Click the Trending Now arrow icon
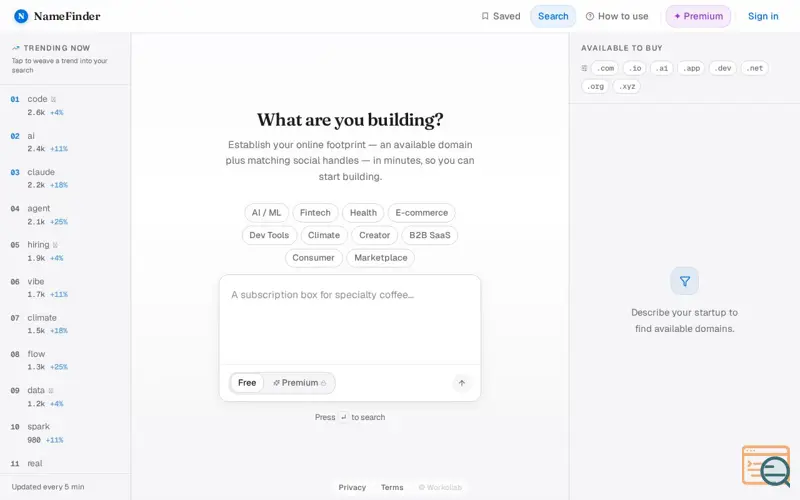Viewport: 800px width, 500px height. (x=16, y=48)
